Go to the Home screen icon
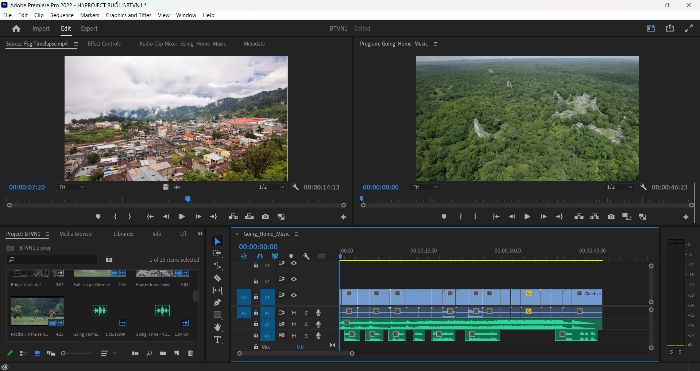700x371 pixels. [x=16, y=29]
